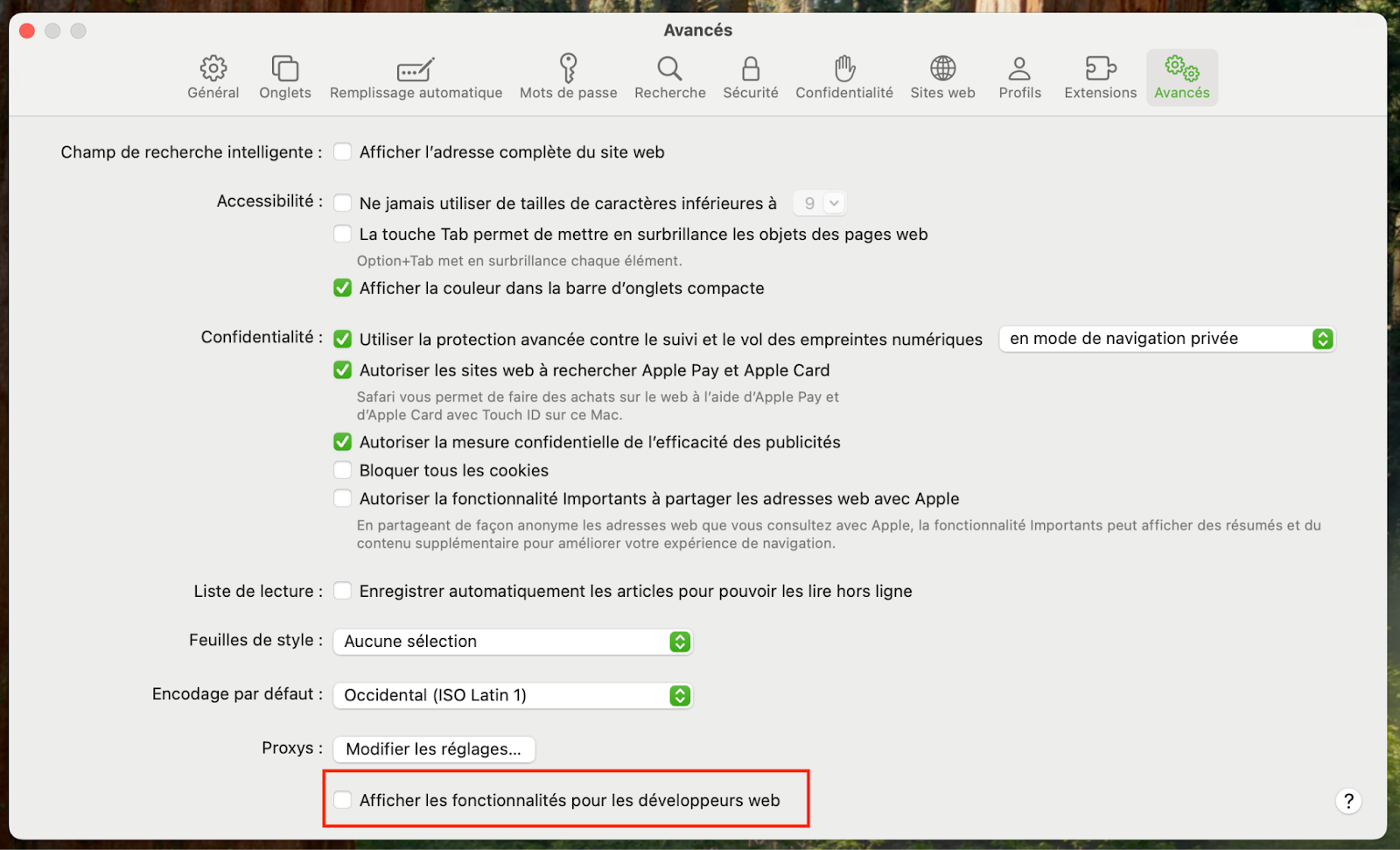Select the Profils tab
This screenshot has width=1400, height=850.
(x=1019, y=77)
